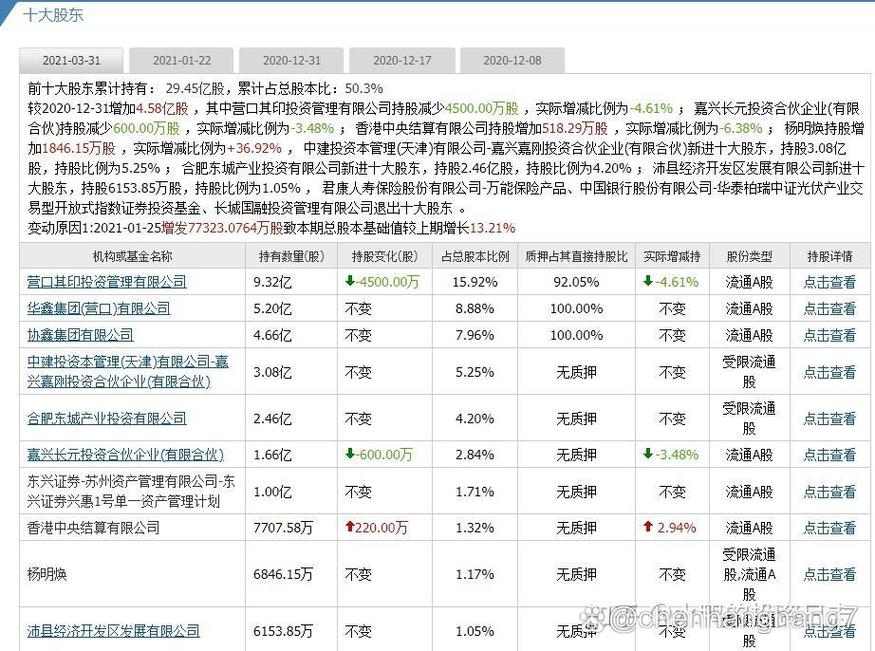Click 点击查看 for 杨明焕 row
This screenshot has width=875, height=651.
(829, 574)
